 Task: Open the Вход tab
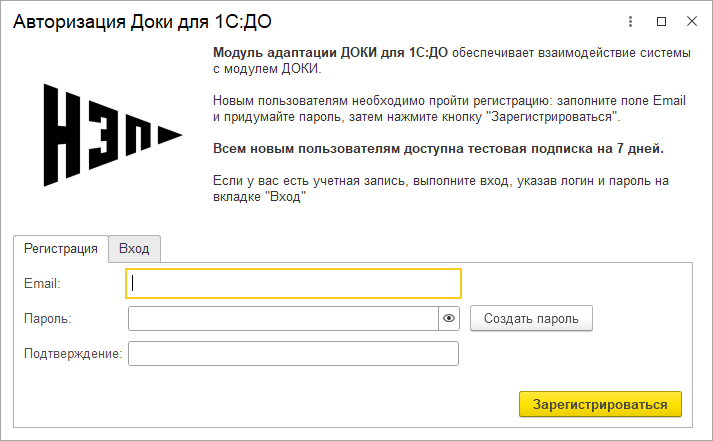tap(134, 249)
